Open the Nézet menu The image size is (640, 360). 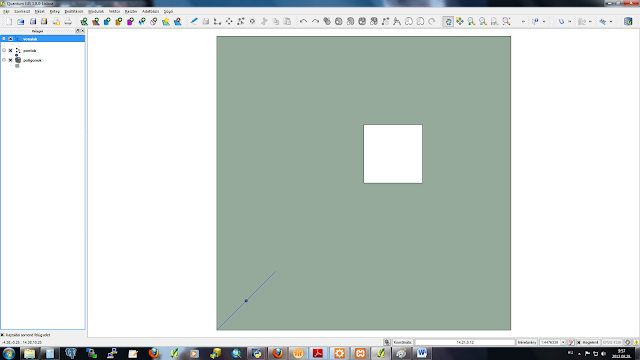pyautogui.click(x=40, y=11)
